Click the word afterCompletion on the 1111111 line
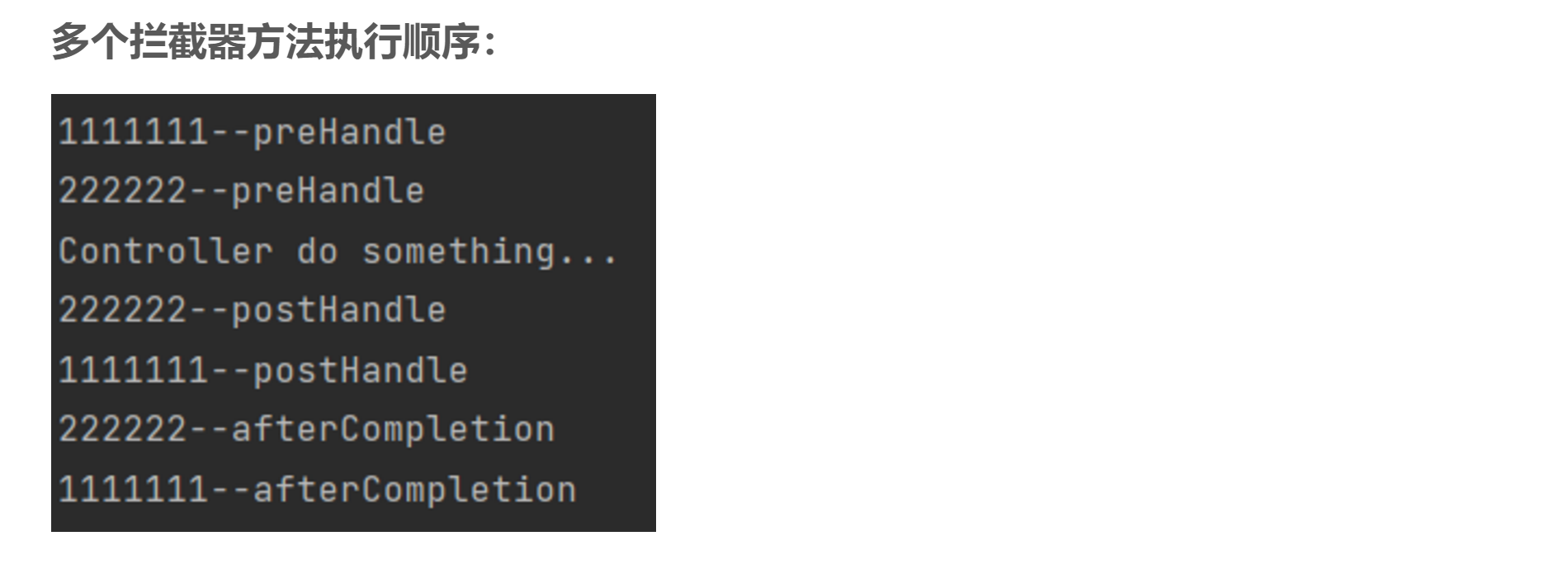 tap(414, 490)
